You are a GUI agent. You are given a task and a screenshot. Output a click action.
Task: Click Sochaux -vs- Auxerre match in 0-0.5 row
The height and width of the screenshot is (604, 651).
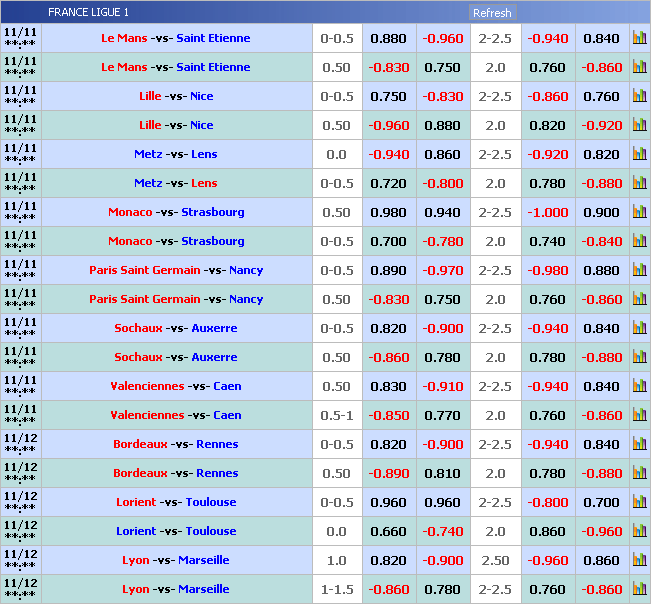[176, 329]
